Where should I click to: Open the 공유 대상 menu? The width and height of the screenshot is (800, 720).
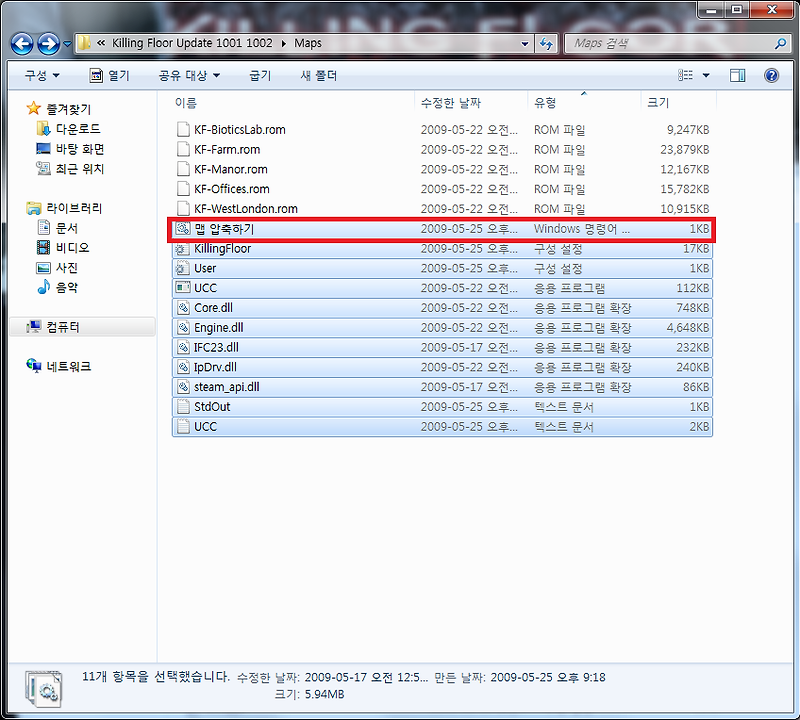(189, 76)
